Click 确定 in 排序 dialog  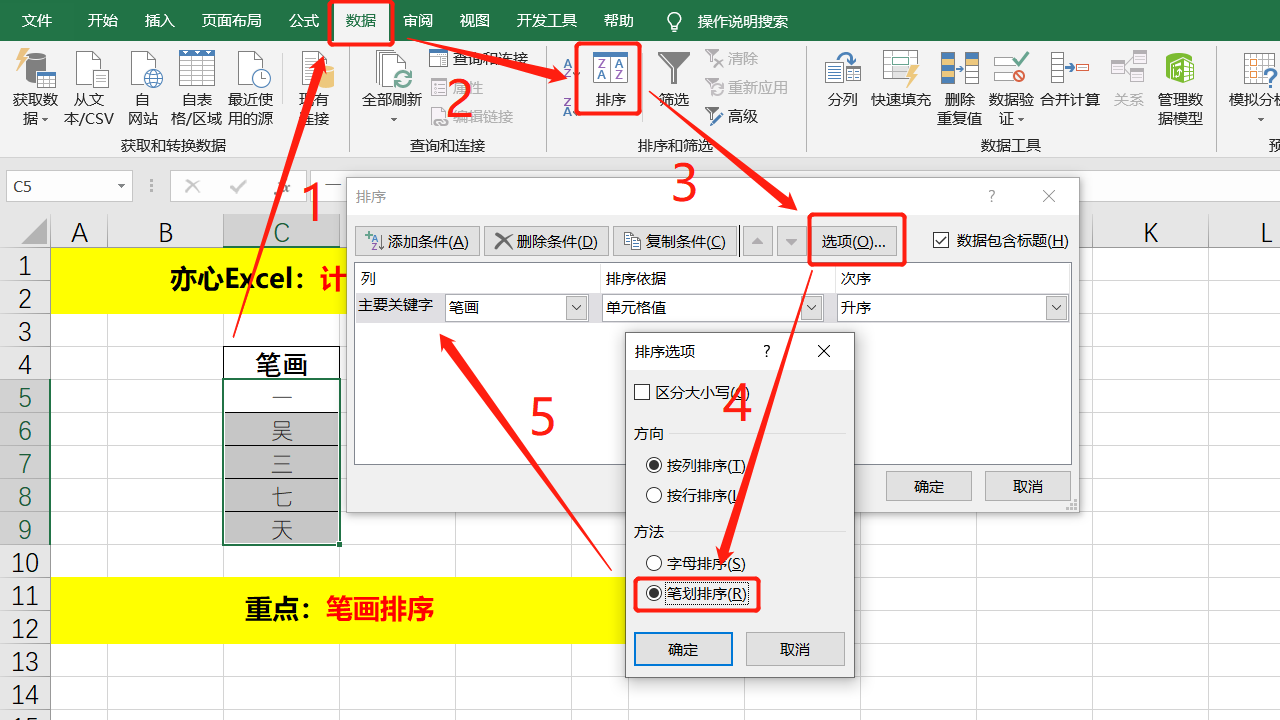pos(929,486)
